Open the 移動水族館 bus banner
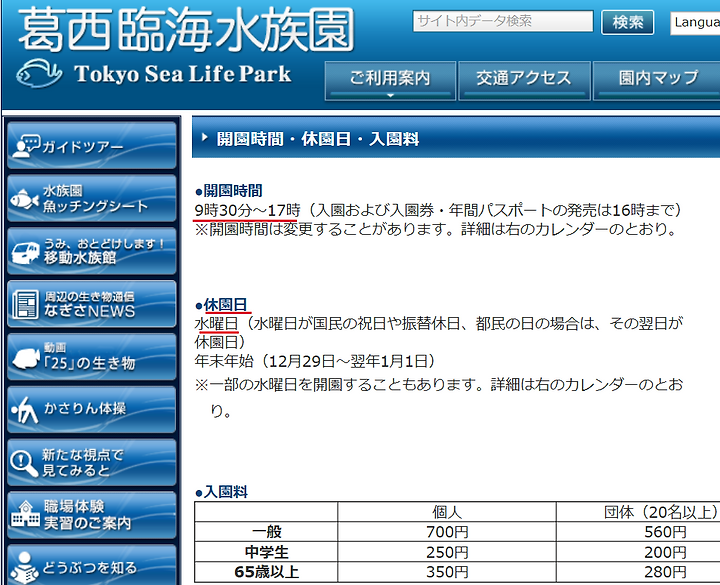The image size is (720, 585). (x=92, y=251)
